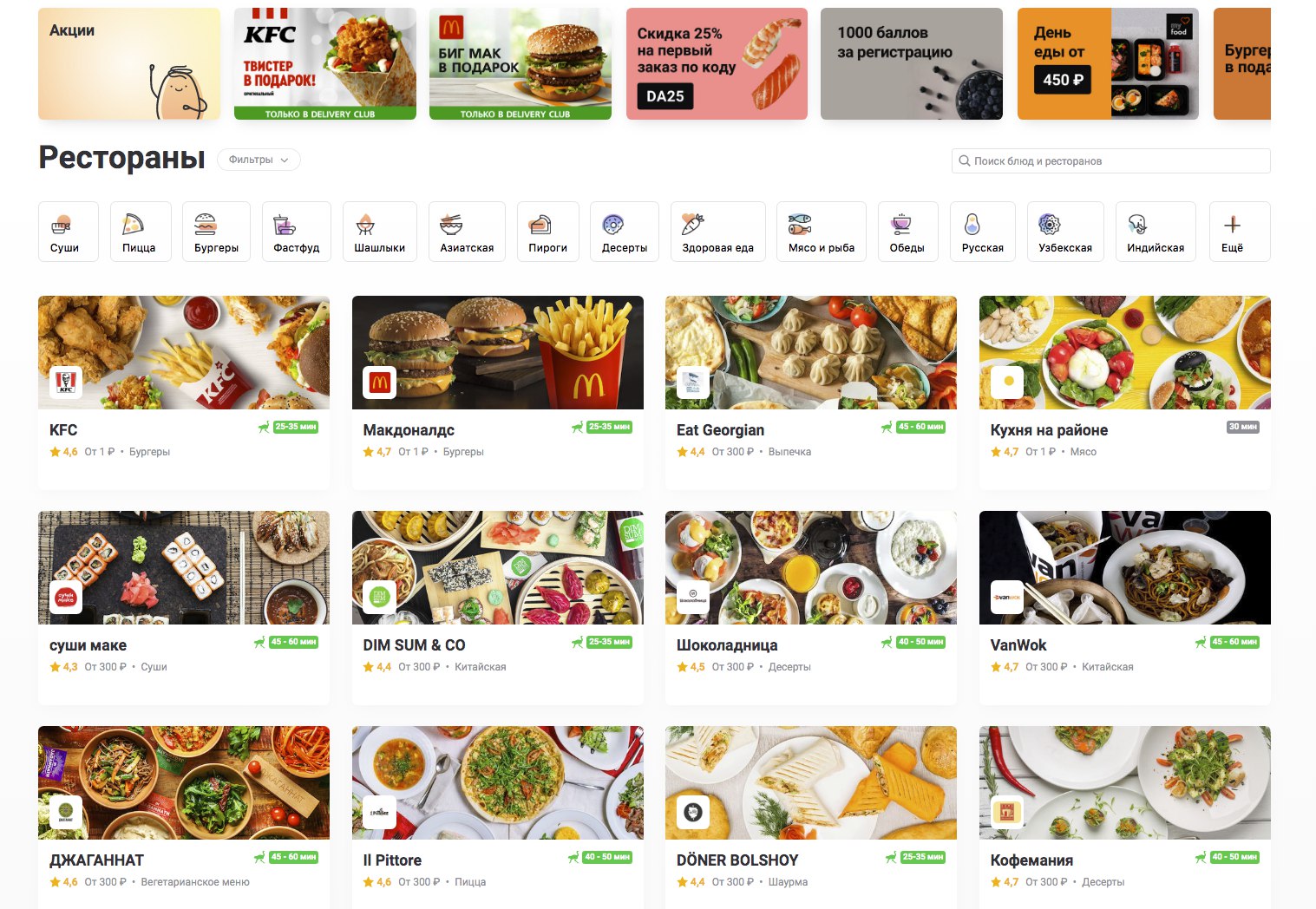This screenshot has height=909, width=1316.
Task: Click the KFC logo badge on card
Action: point(66,382)
